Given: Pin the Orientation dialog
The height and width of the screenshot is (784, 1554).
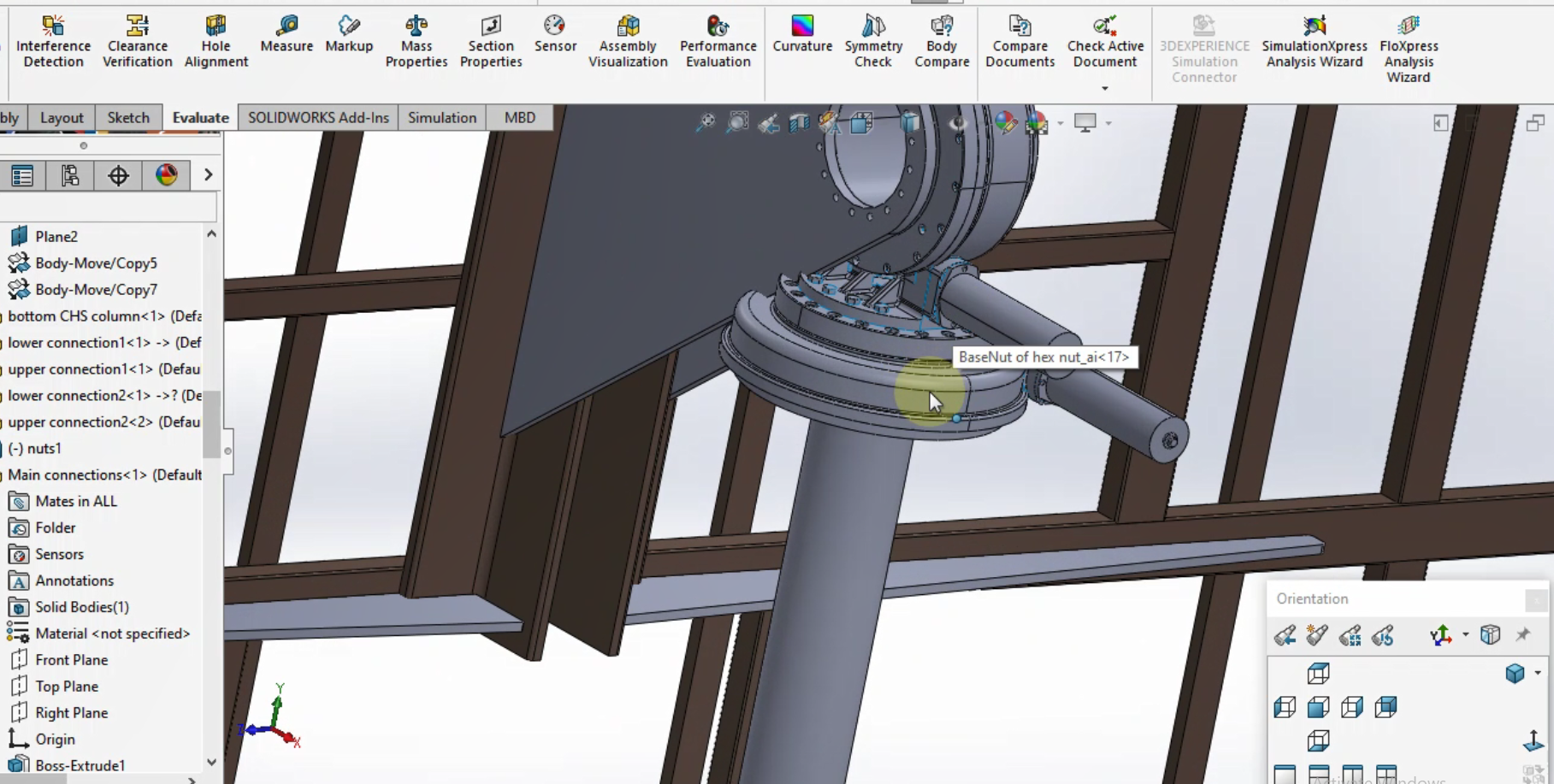Looking at the screenshot, I should (x=1522, y=635).
